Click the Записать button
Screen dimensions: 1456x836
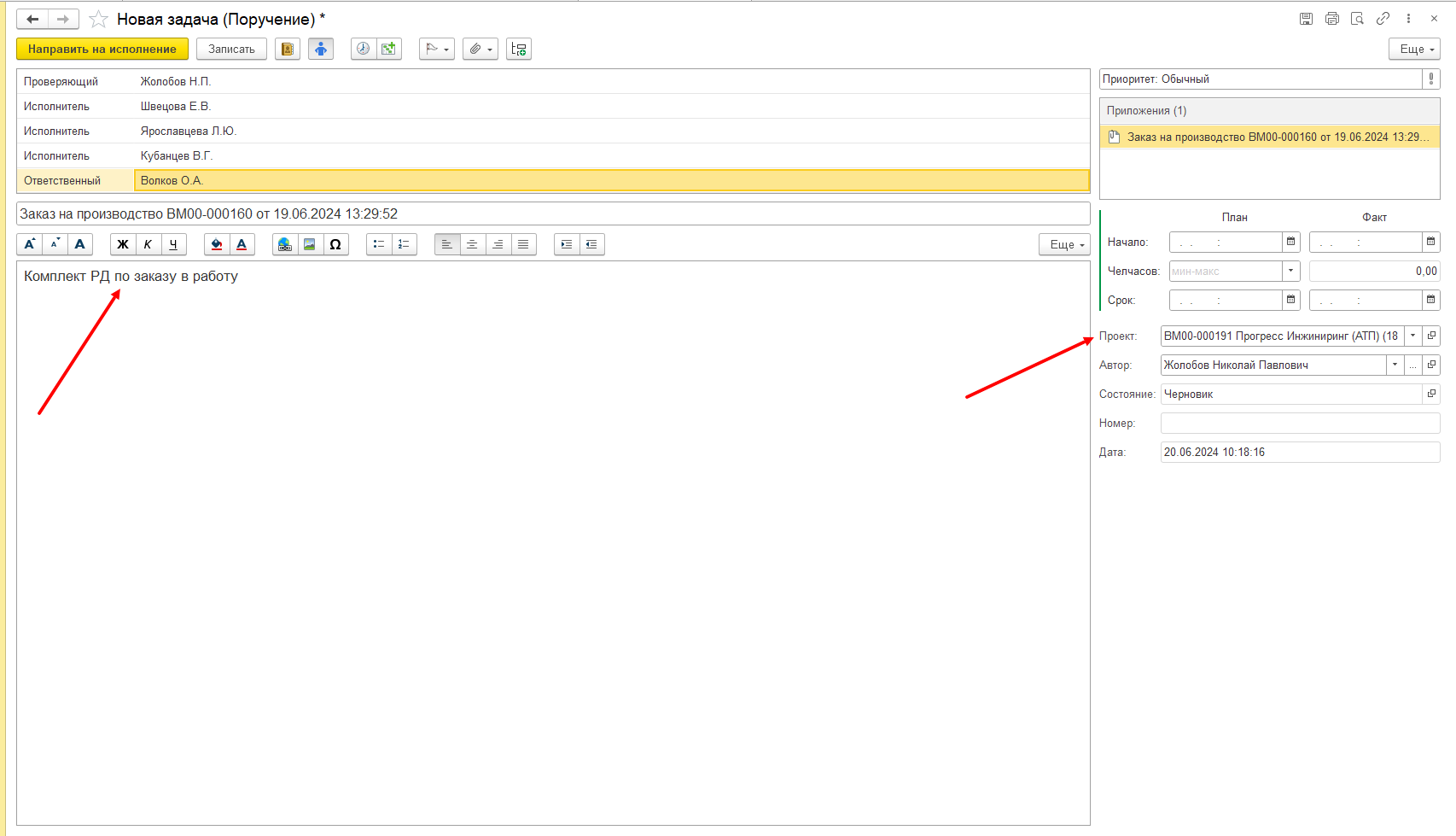pyautogui.click(x=231, y=50)
